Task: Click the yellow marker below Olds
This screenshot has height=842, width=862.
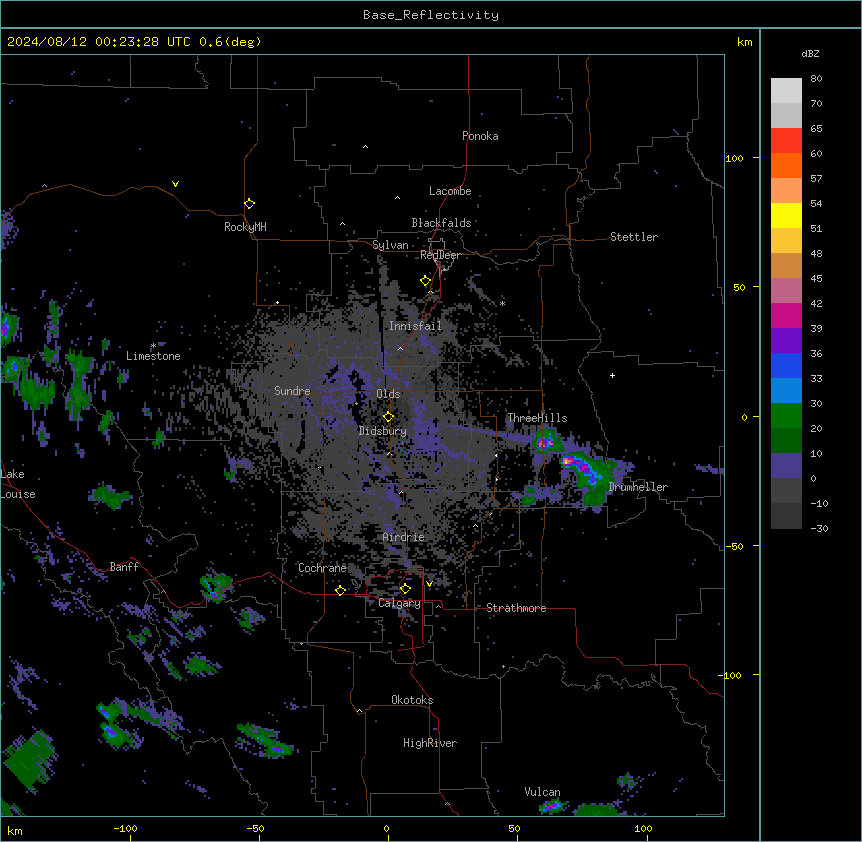Action: click(x=388, y=417)
